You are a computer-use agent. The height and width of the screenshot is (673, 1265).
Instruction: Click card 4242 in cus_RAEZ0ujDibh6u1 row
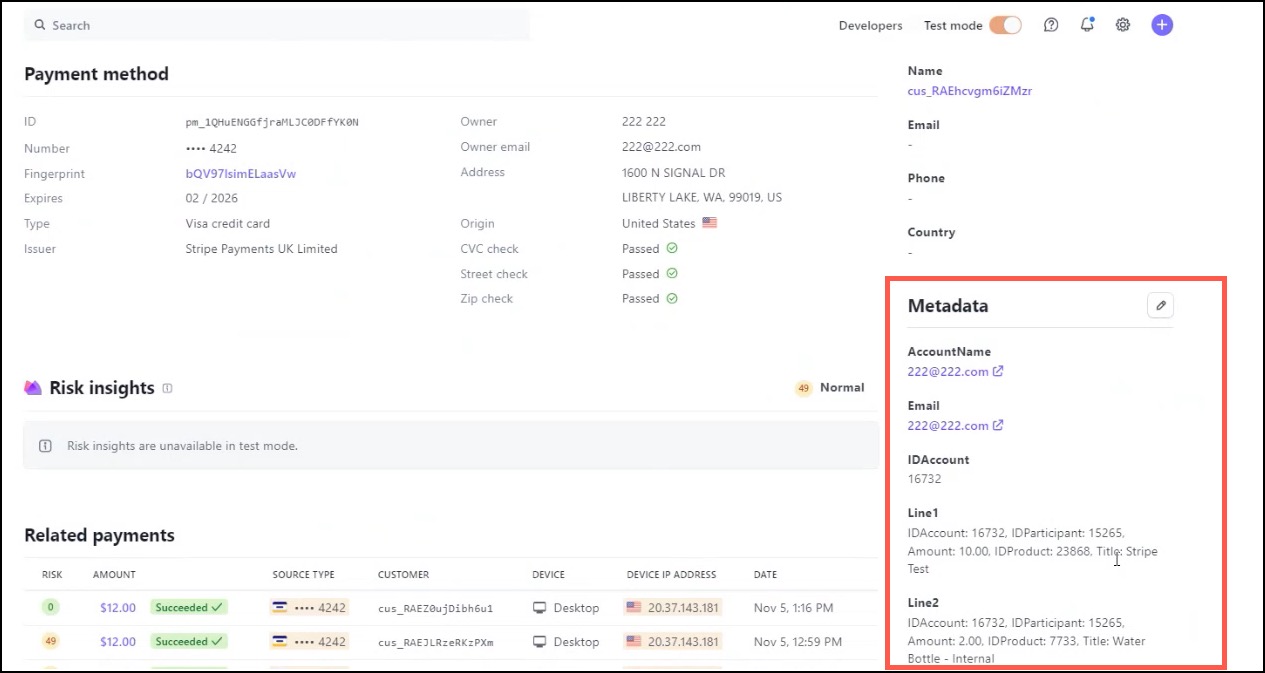(x=309, y=607)
